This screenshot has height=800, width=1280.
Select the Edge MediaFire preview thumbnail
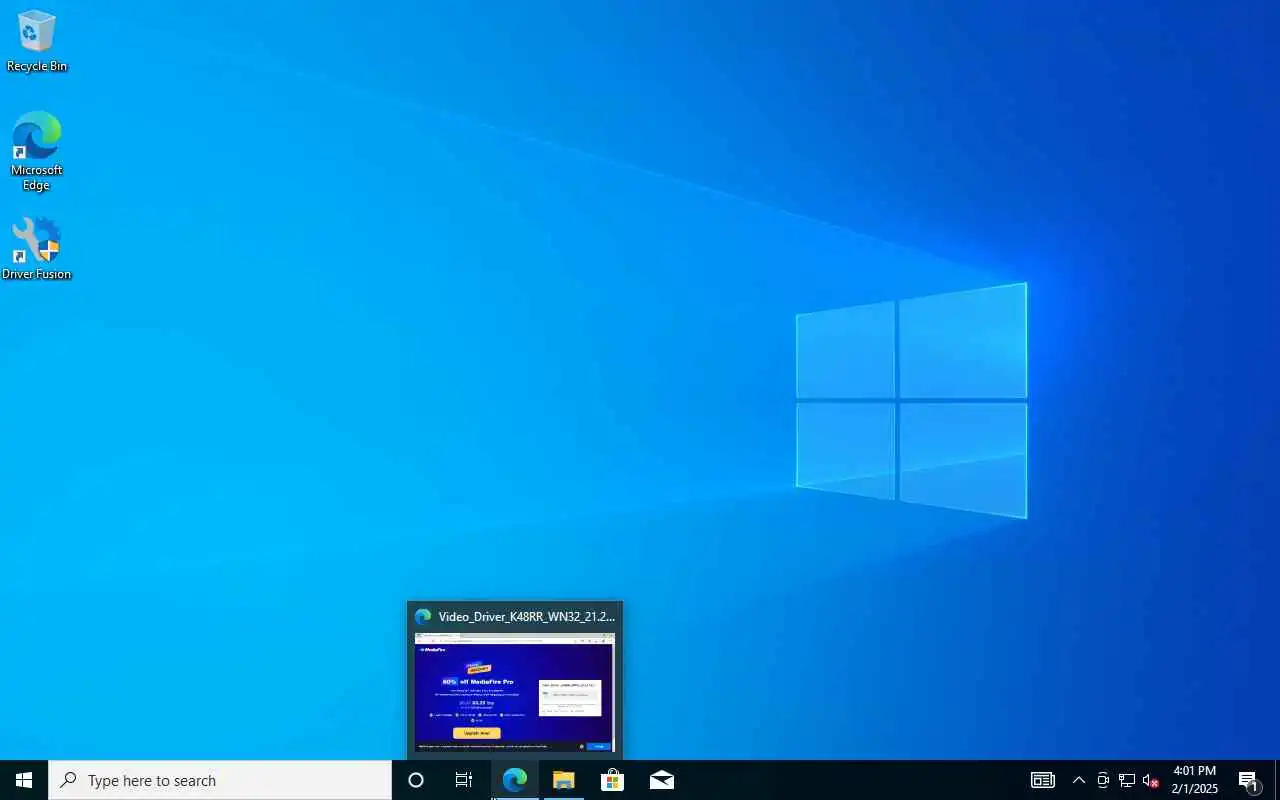click(x=513, y=691)
